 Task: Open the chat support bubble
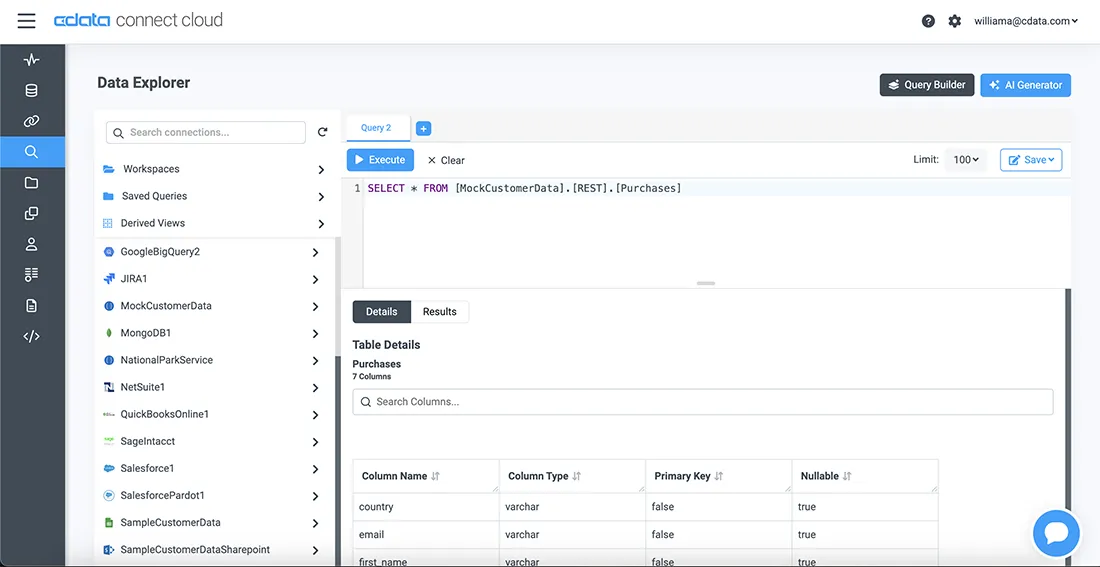1057,534
